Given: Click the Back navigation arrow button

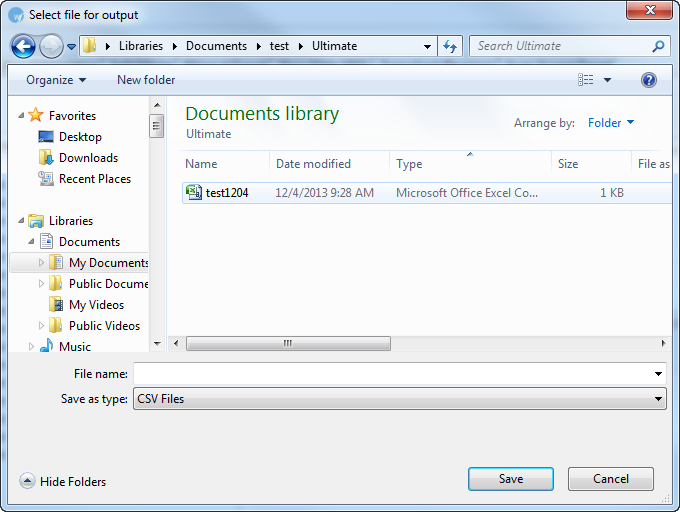Looking at the screenshot, I should coord(23,46).
